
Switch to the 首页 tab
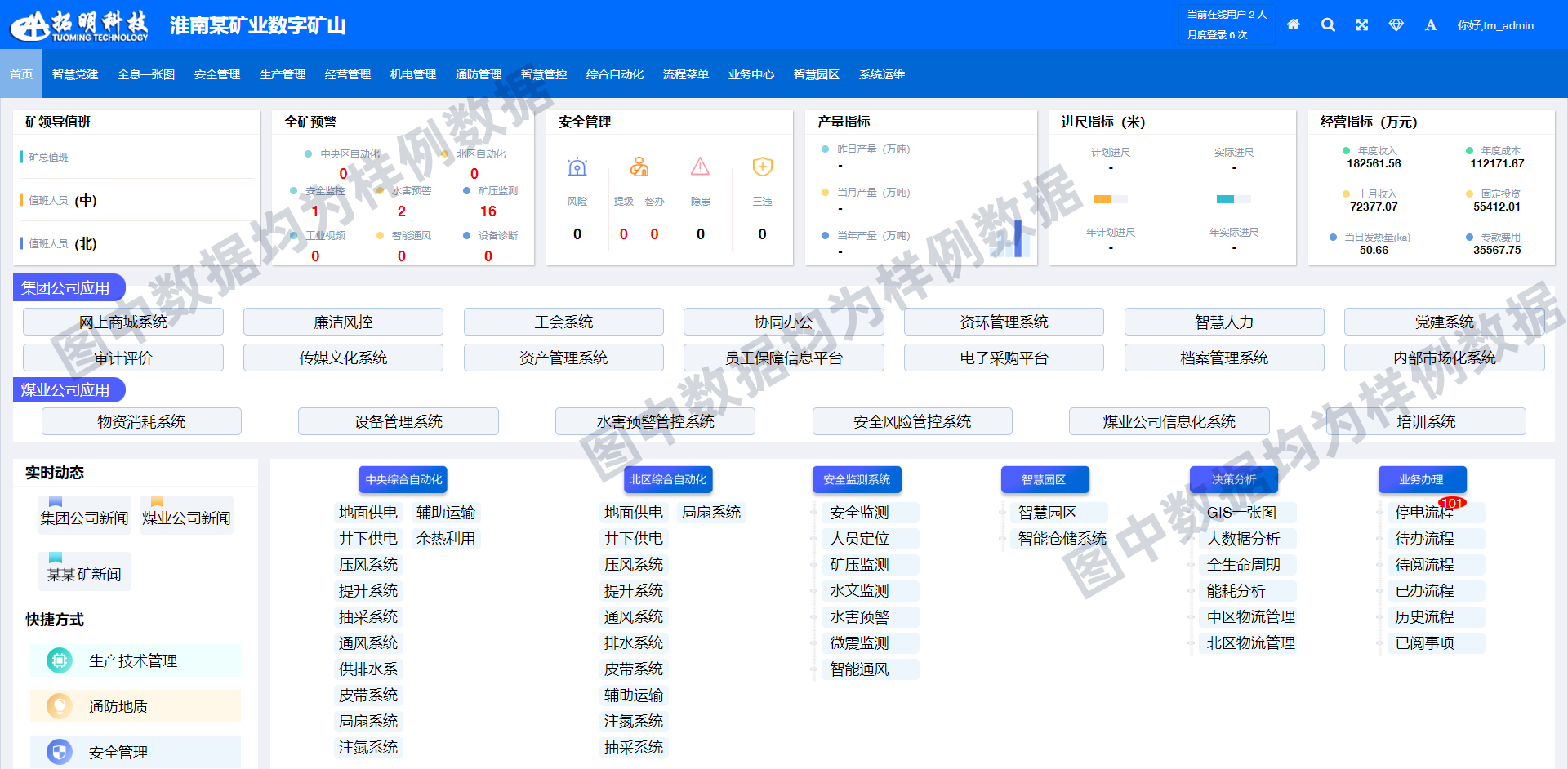21,74
